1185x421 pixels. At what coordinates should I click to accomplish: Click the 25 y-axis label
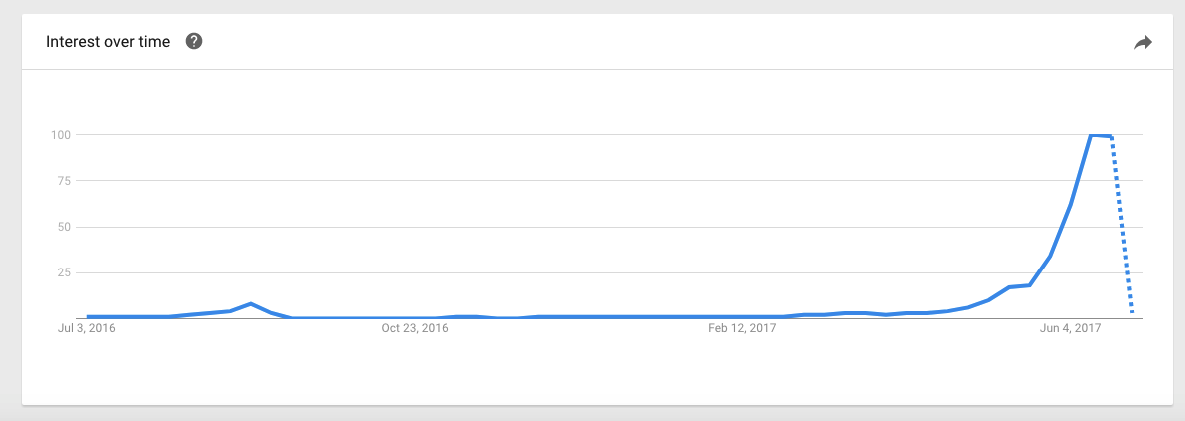pyautogui.click(x=64, y=273)
